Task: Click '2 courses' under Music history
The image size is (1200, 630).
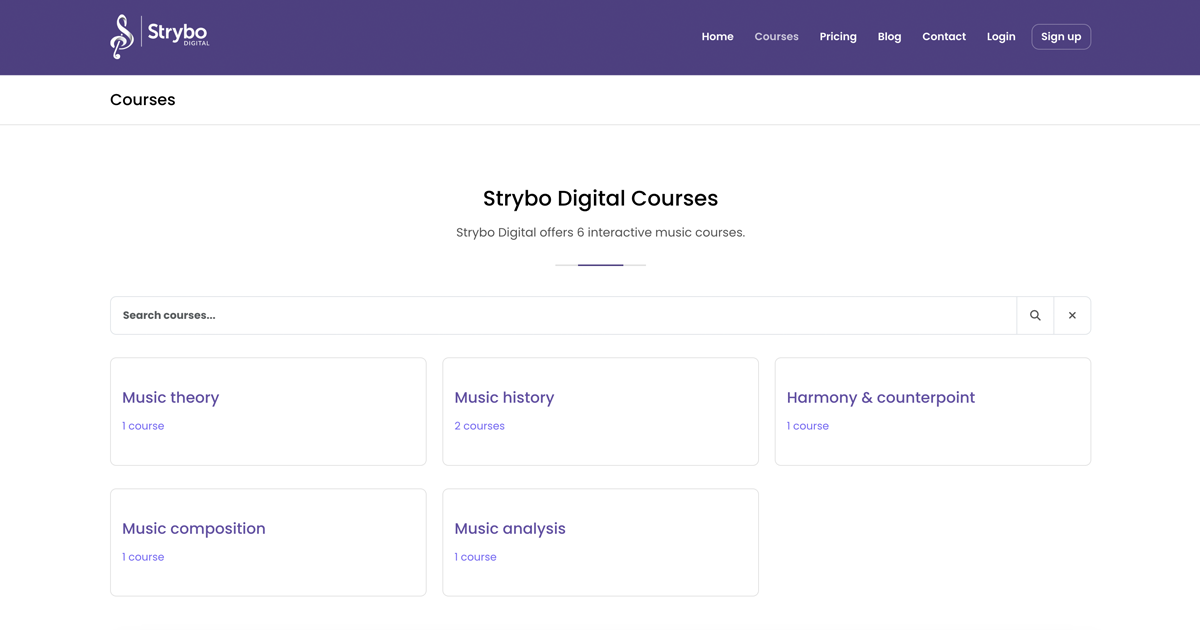Action: [x=479, y=426]
